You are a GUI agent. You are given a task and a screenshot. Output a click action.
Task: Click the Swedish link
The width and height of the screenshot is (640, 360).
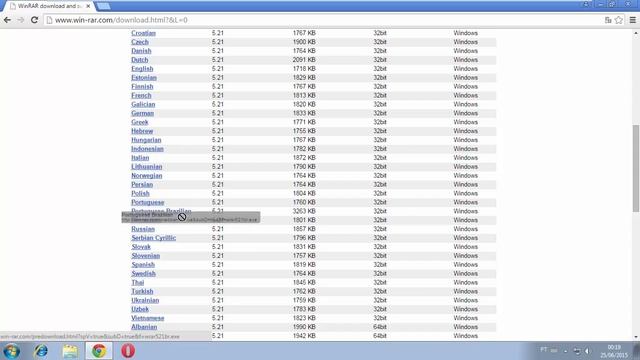point(143,273)
